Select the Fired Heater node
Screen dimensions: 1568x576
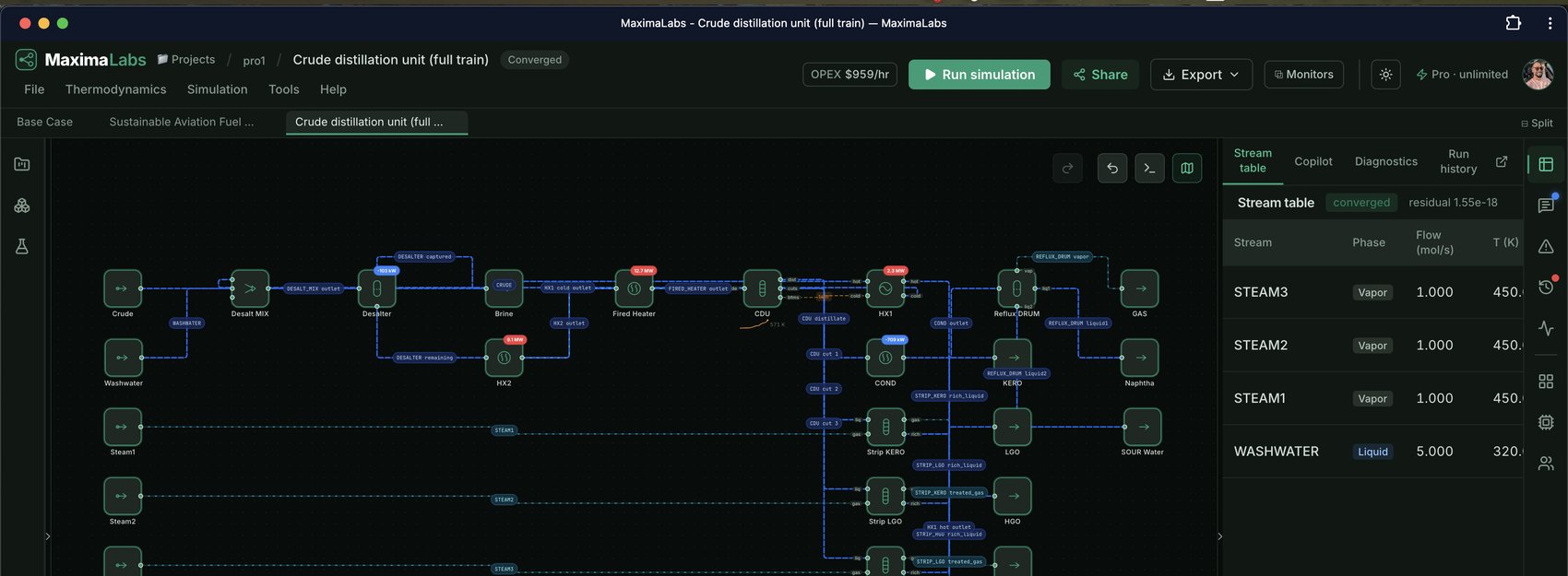point(635,288)
